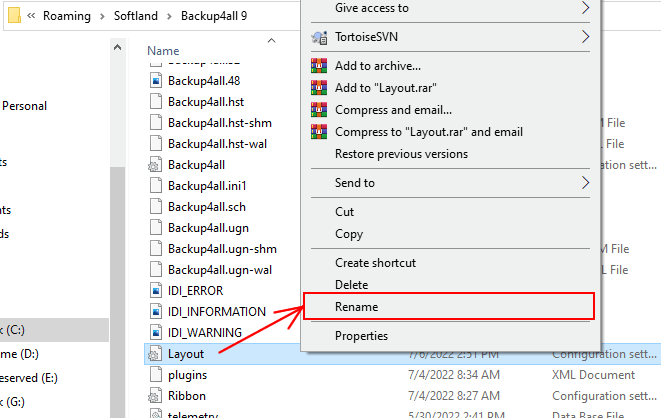661x418 pixels.
Task: Open dropdown arrow after Softland breadcrumb
Action: [x=169, y=16]
